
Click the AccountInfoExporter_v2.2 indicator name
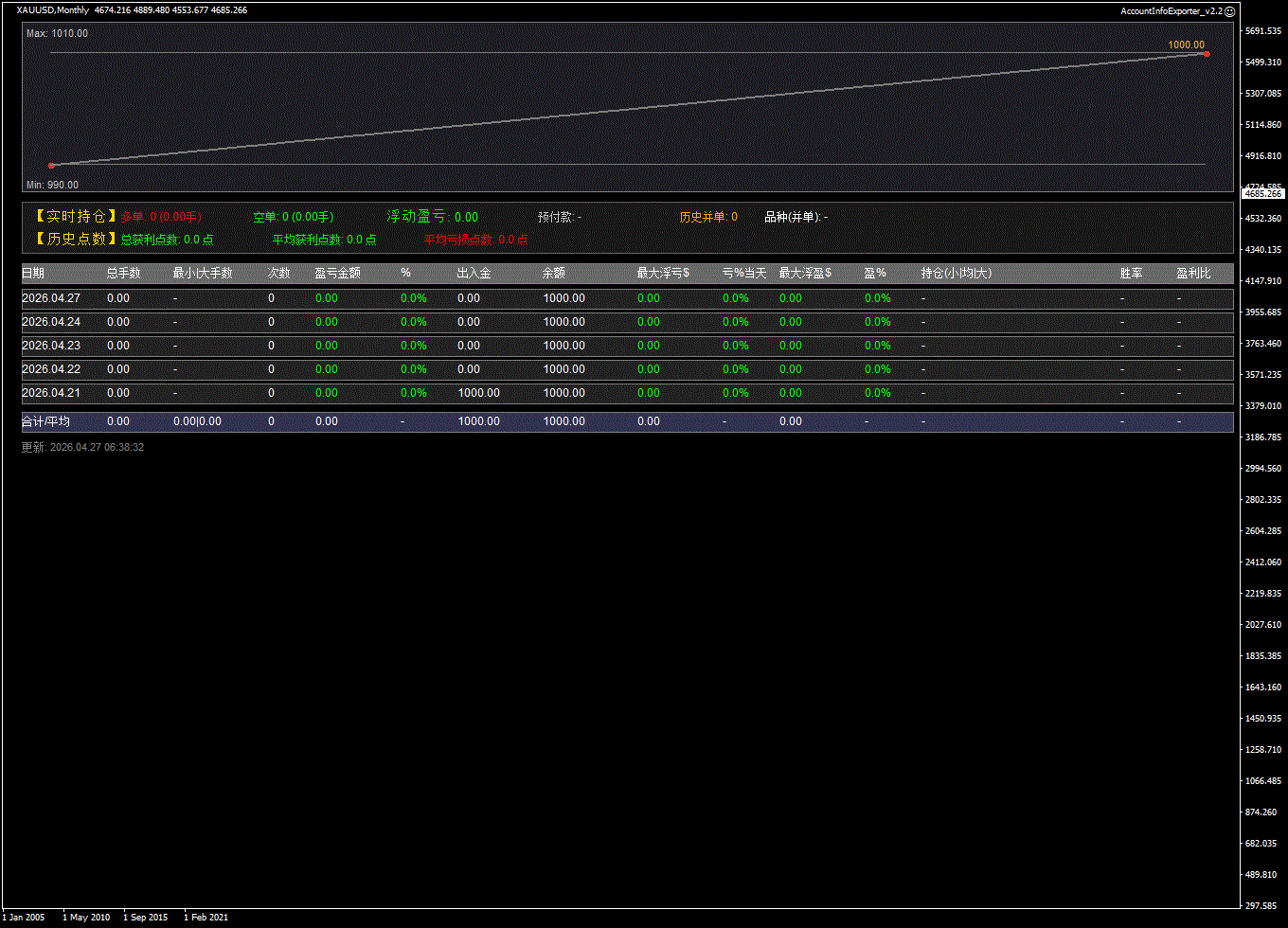(1171, 11)
